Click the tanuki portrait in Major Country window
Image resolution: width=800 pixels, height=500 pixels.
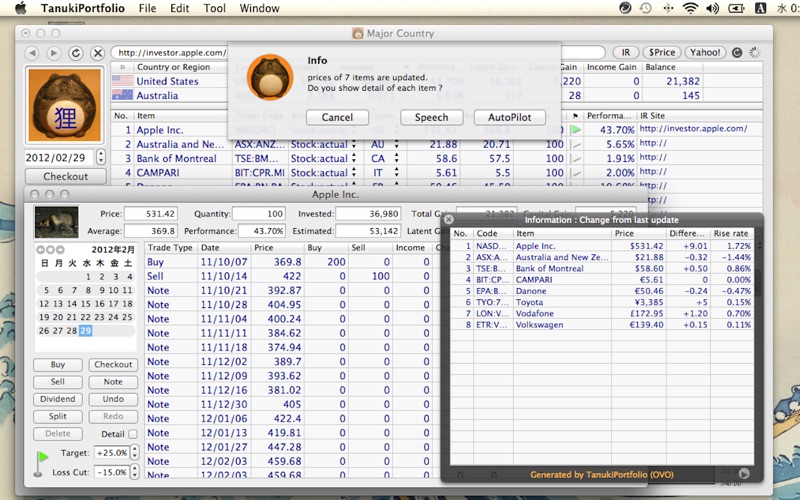tap(64, 106)
